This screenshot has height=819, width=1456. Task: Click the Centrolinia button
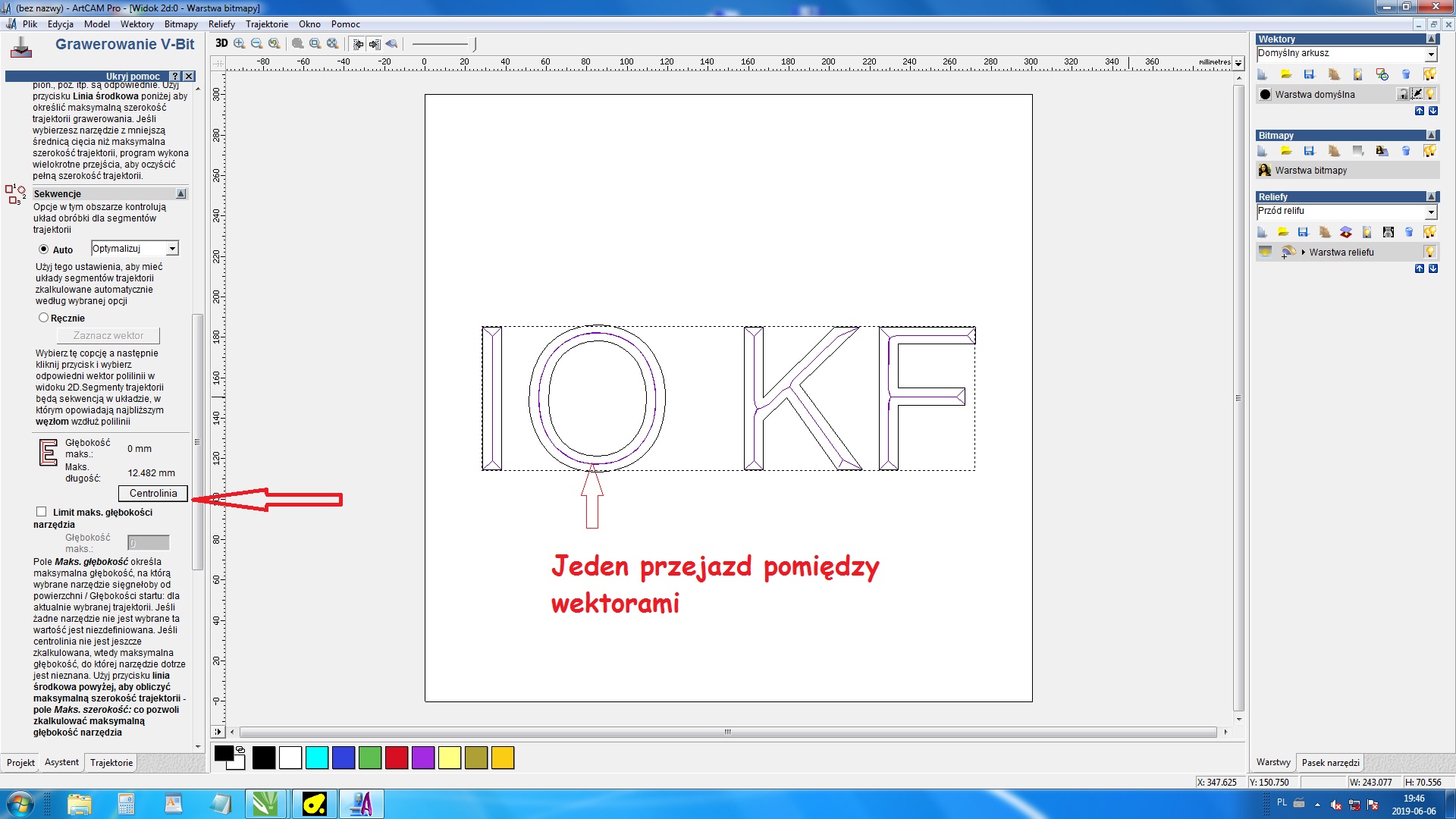[x=153, y=493]
